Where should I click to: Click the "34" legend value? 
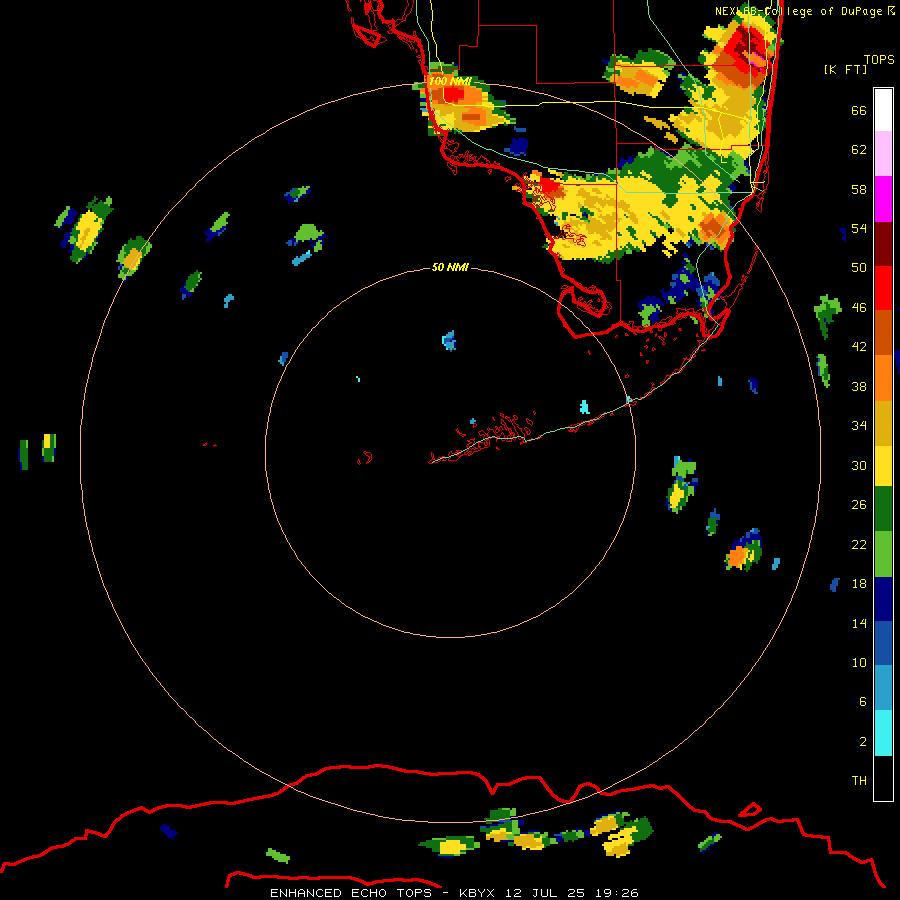(859, 426)
